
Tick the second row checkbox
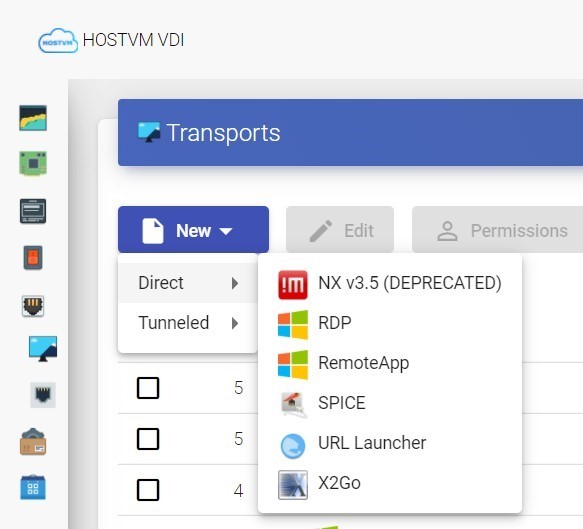148,439
